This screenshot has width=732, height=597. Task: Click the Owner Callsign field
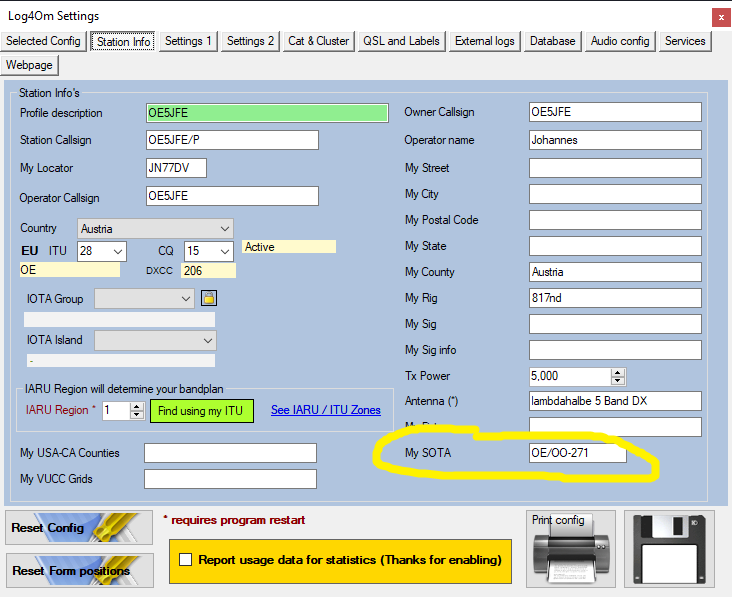tap(615, 112)
